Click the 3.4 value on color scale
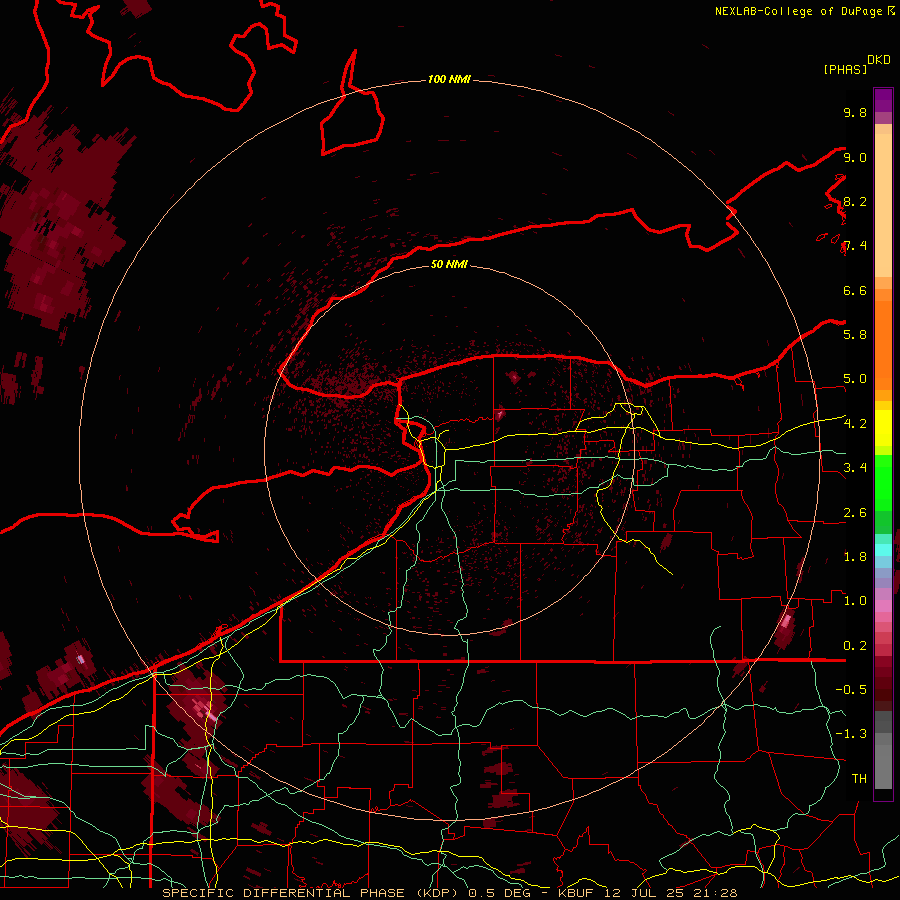The width and height of the screenshot is (900, 900). pyautogui.click(x=855, y=467)
